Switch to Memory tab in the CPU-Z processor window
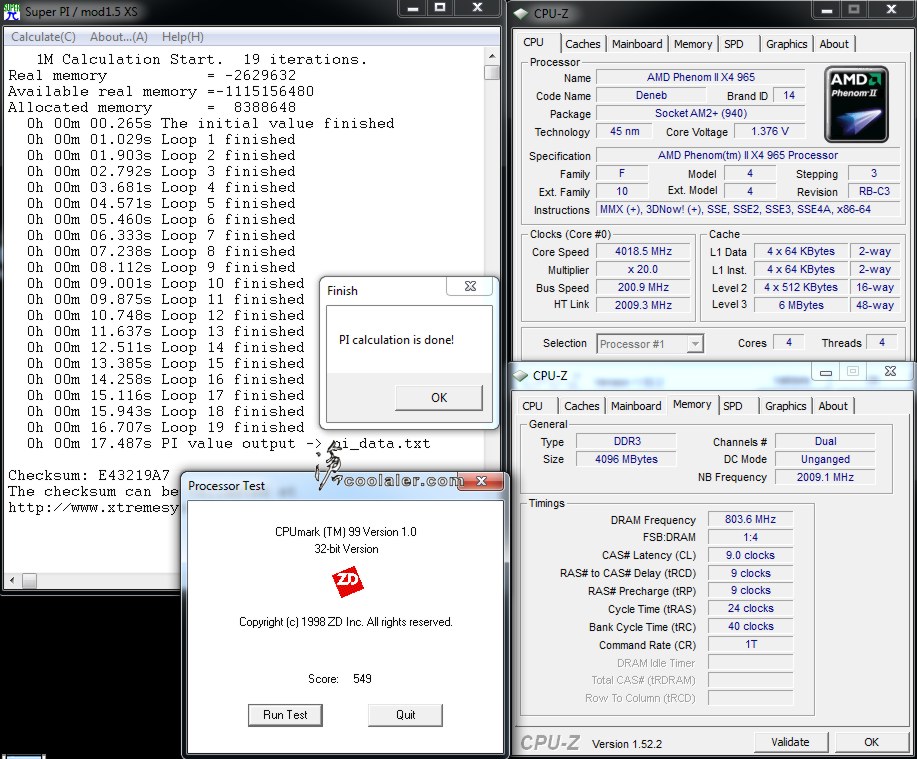 click(693, 44)
